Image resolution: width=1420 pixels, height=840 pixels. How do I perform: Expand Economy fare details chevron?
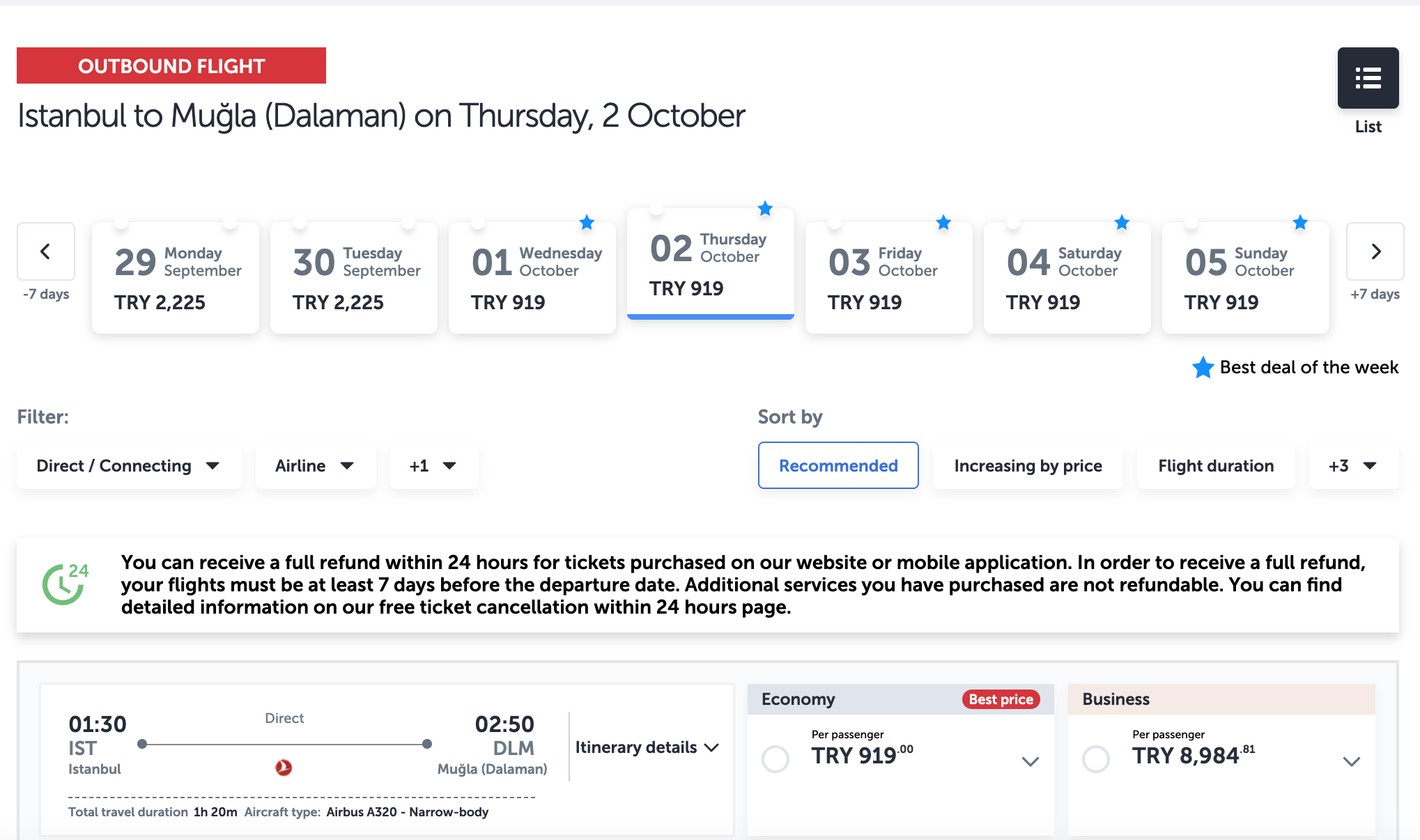1031,761
